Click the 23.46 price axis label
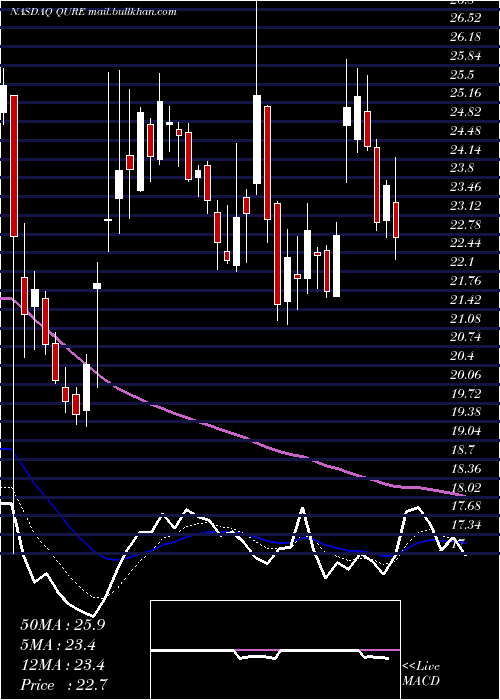This screenshot has width=500, height=700. (465, 187)
